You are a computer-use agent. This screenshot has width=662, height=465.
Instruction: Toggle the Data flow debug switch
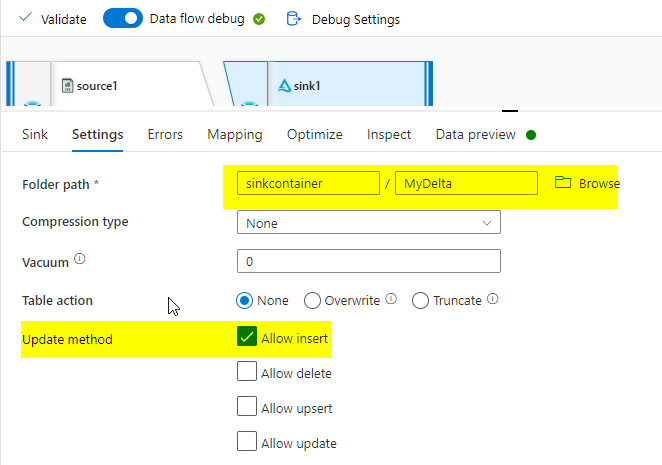pos(123,19)
